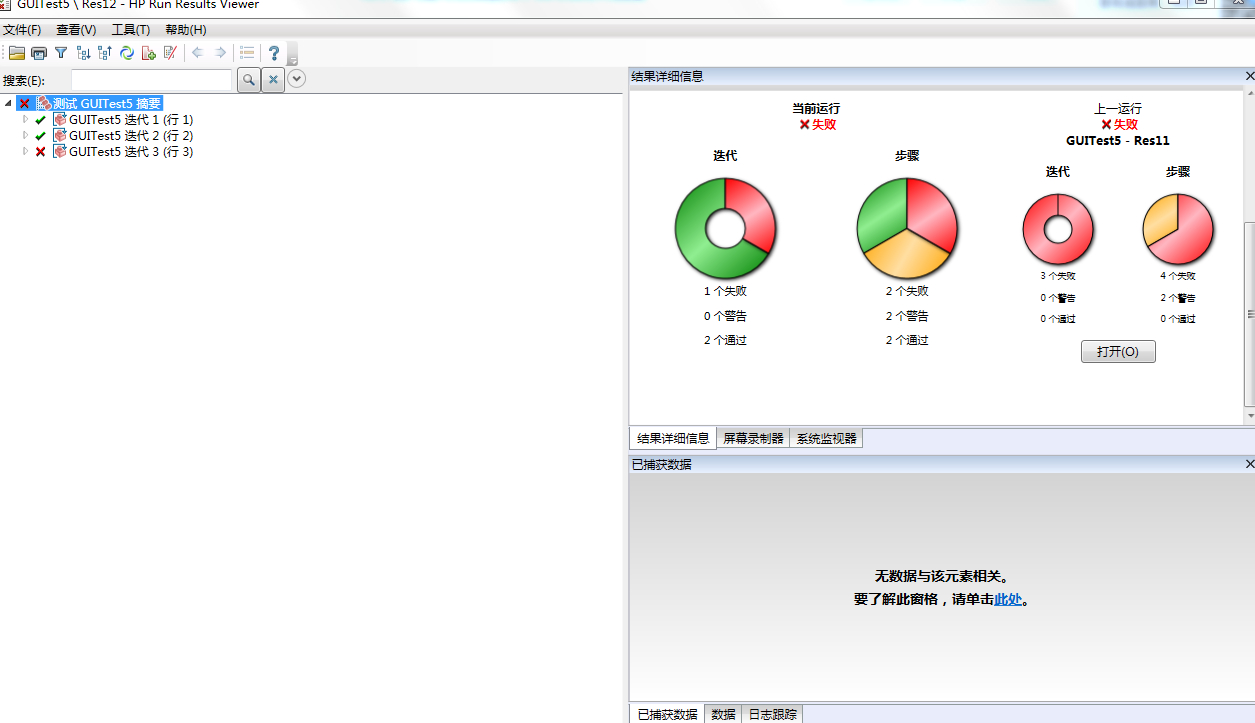Open the 工具(T) menu

[131, 30]
